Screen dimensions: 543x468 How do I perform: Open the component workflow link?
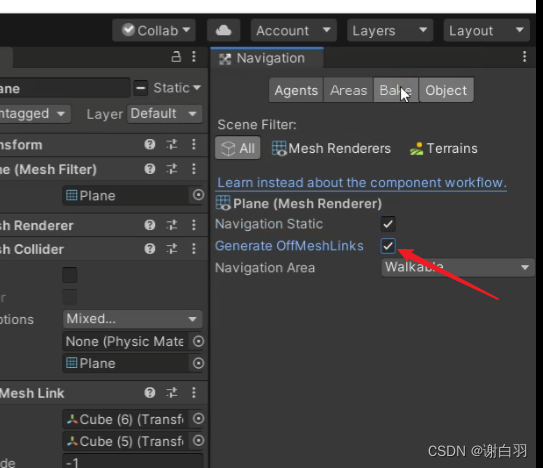(x=362, y=183)
